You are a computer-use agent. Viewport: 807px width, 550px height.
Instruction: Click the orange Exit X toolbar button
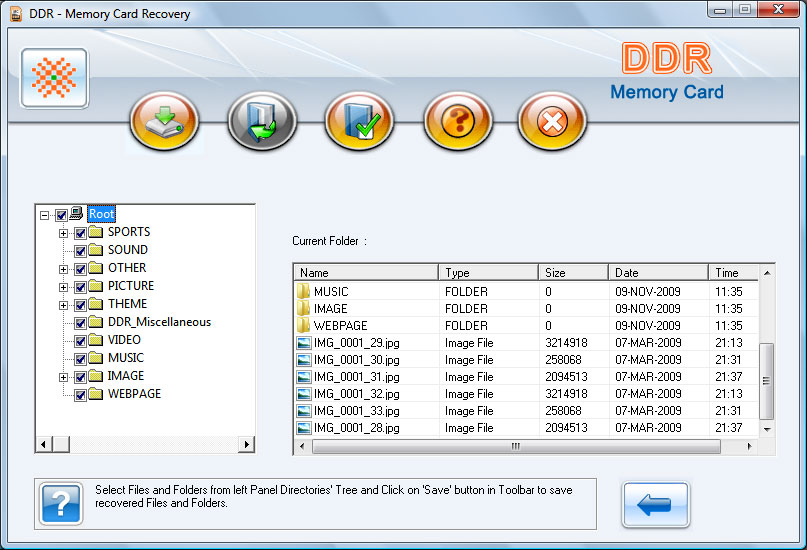pyautogui.click(x=552, y=121)
